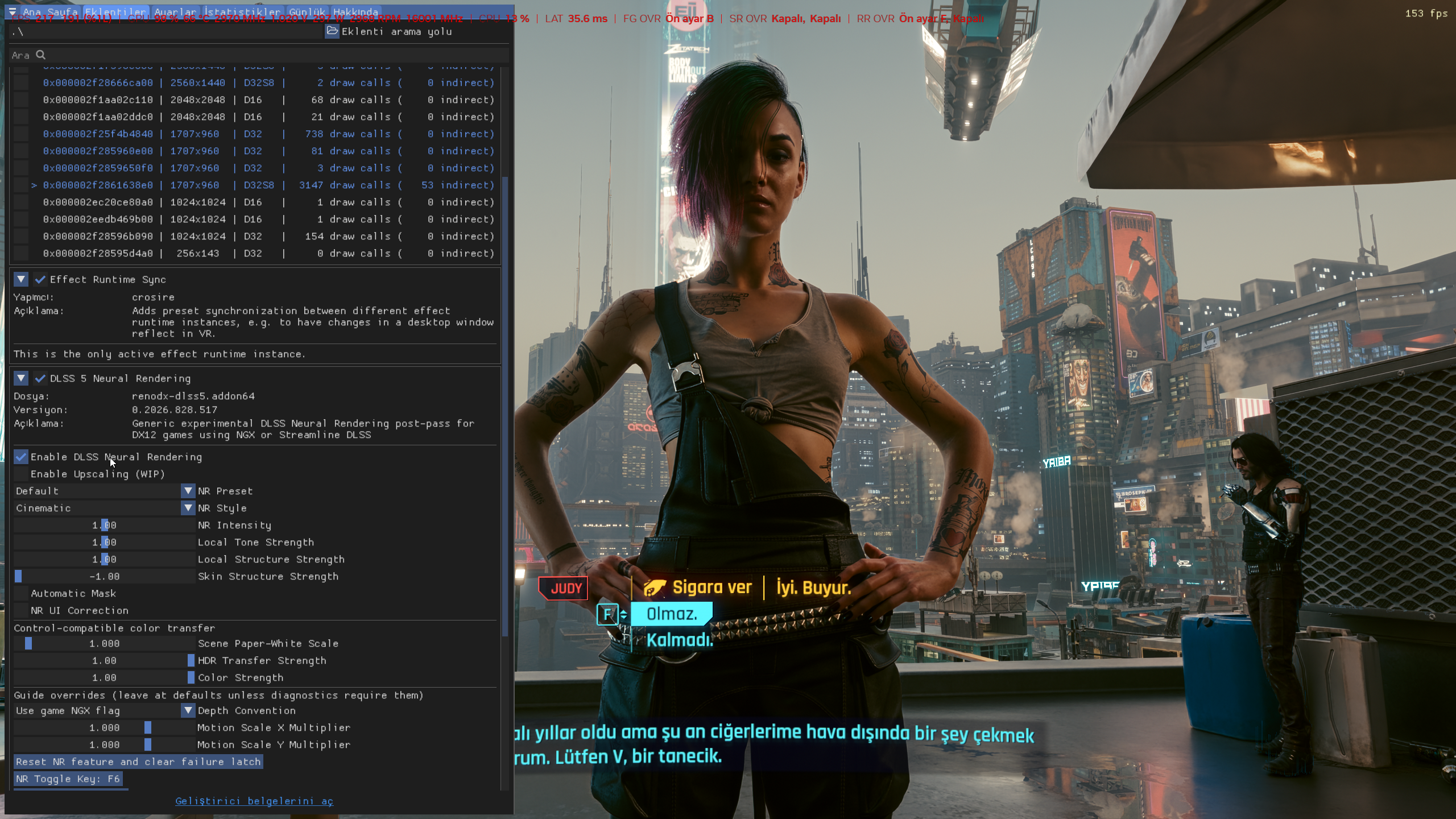This screenshot has width=1456, height=819.
Task: Open the folder browser for Eklenti arama yolu
Action: pos(332,31)
